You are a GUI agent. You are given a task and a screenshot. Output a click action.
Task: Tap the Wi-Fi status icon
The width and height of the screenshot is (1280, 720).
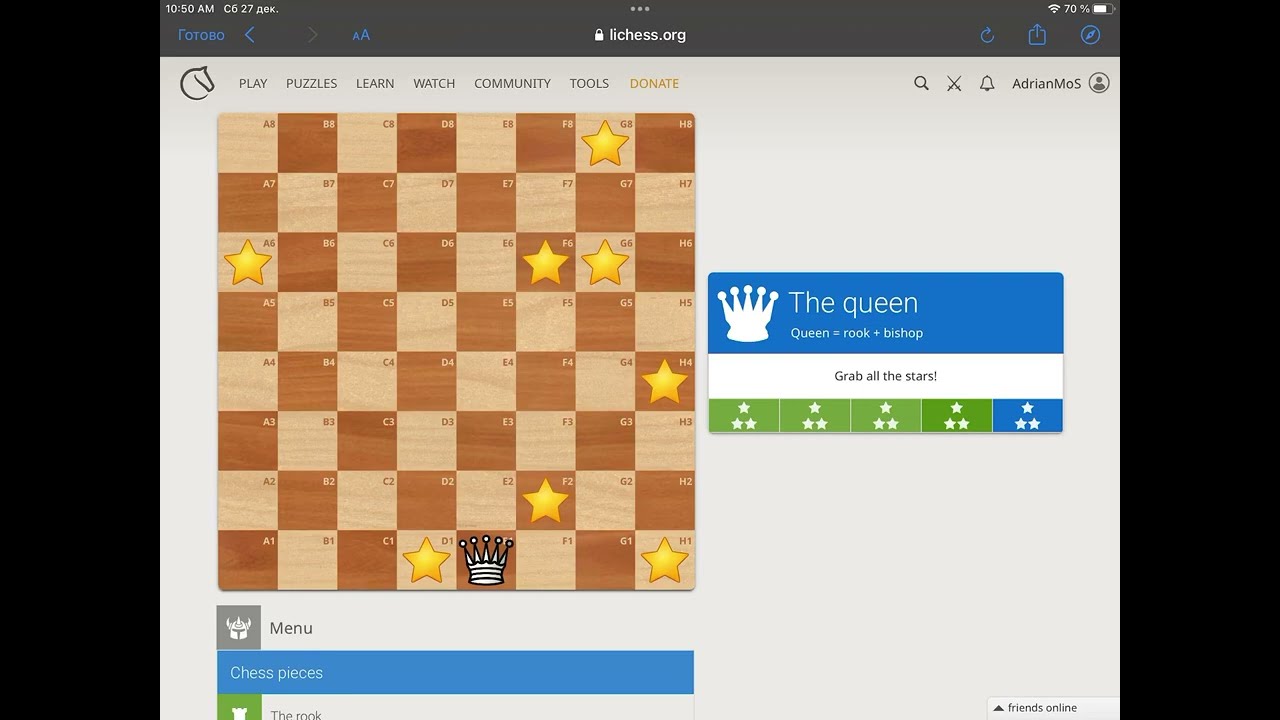coord(1054,9)
